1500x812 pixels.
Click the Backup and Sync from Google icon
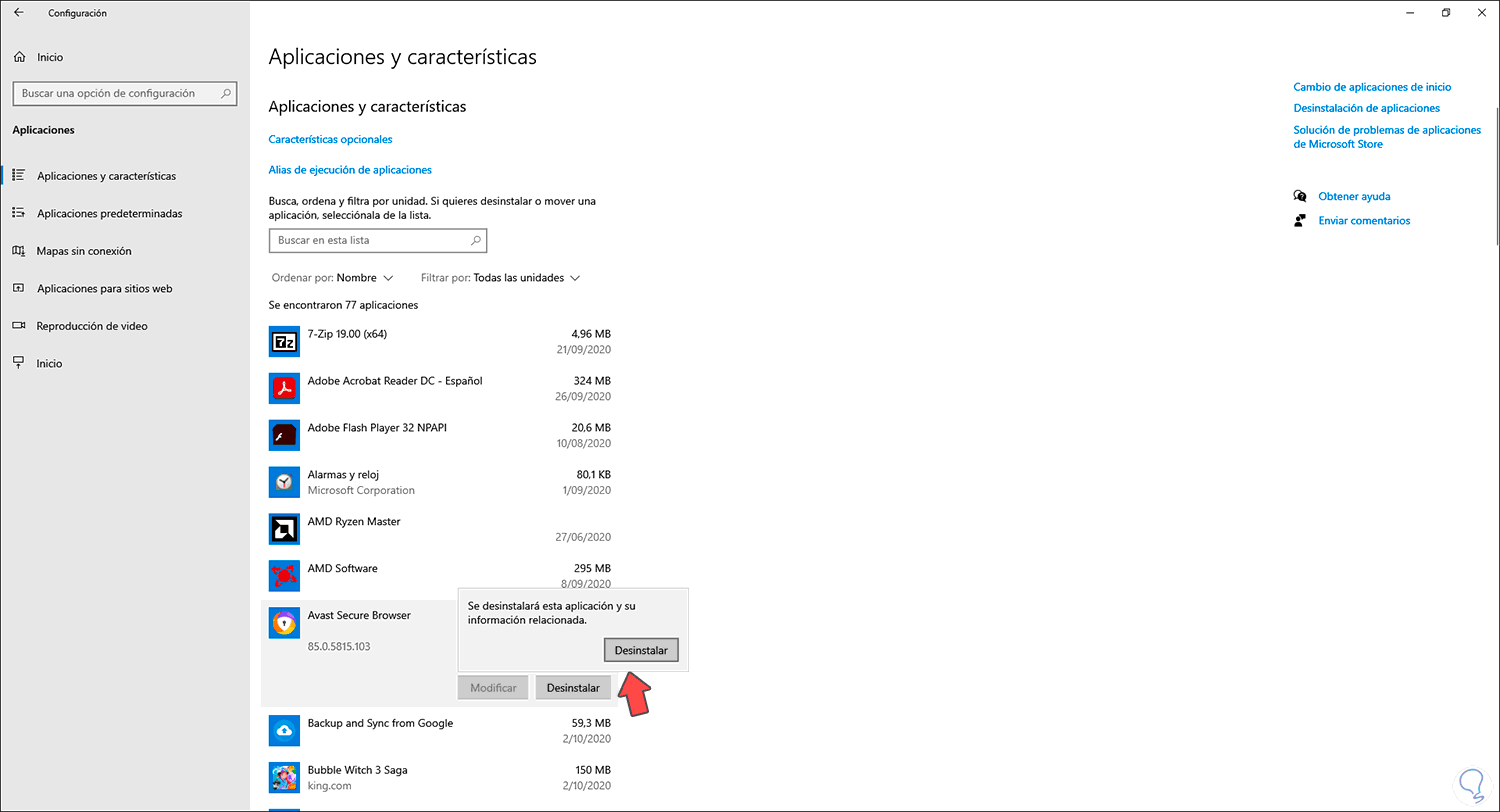point(284,730)
